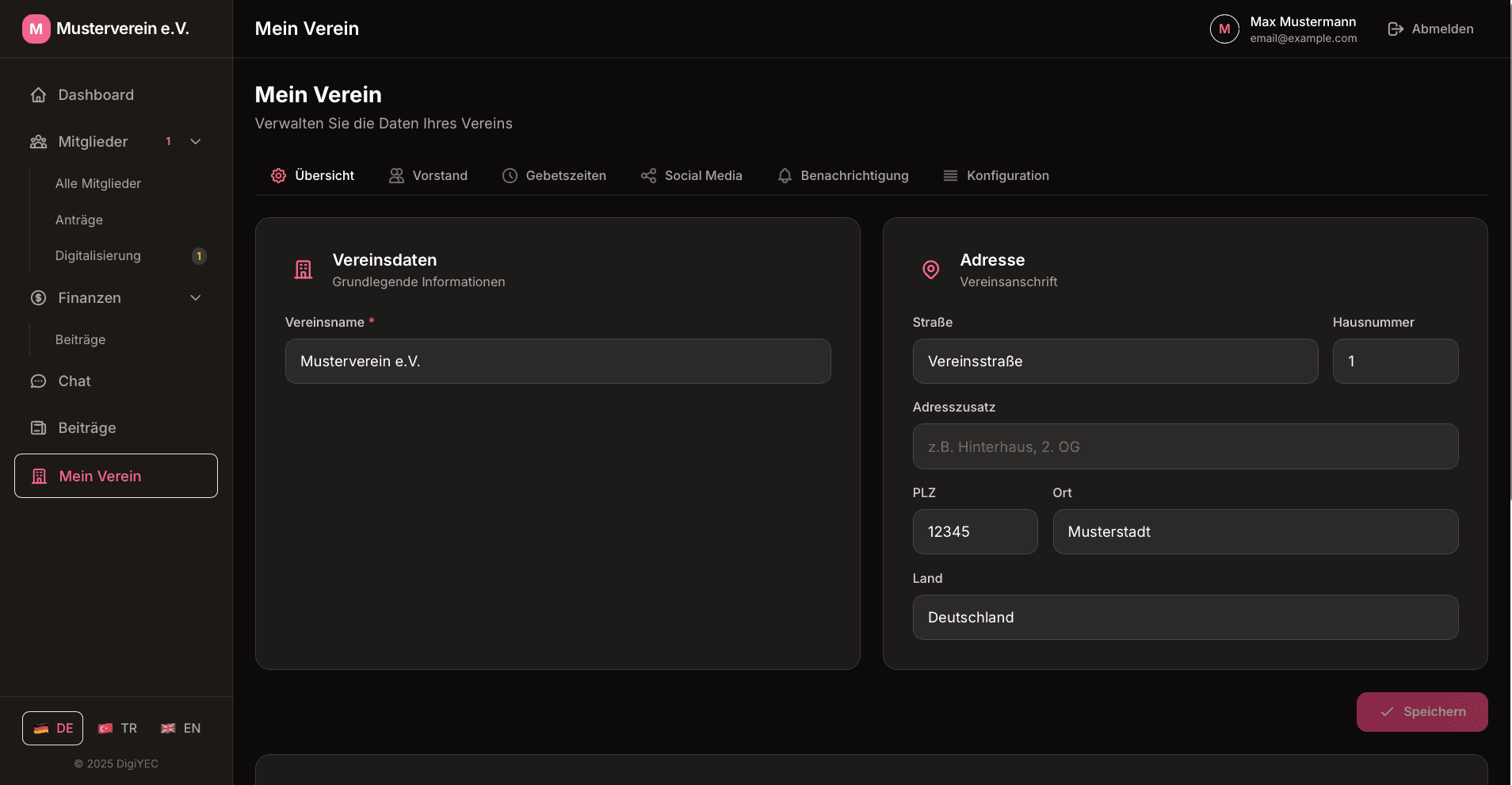
Task: Go to the Konfiguration tab
Action: tap(995, 176)
